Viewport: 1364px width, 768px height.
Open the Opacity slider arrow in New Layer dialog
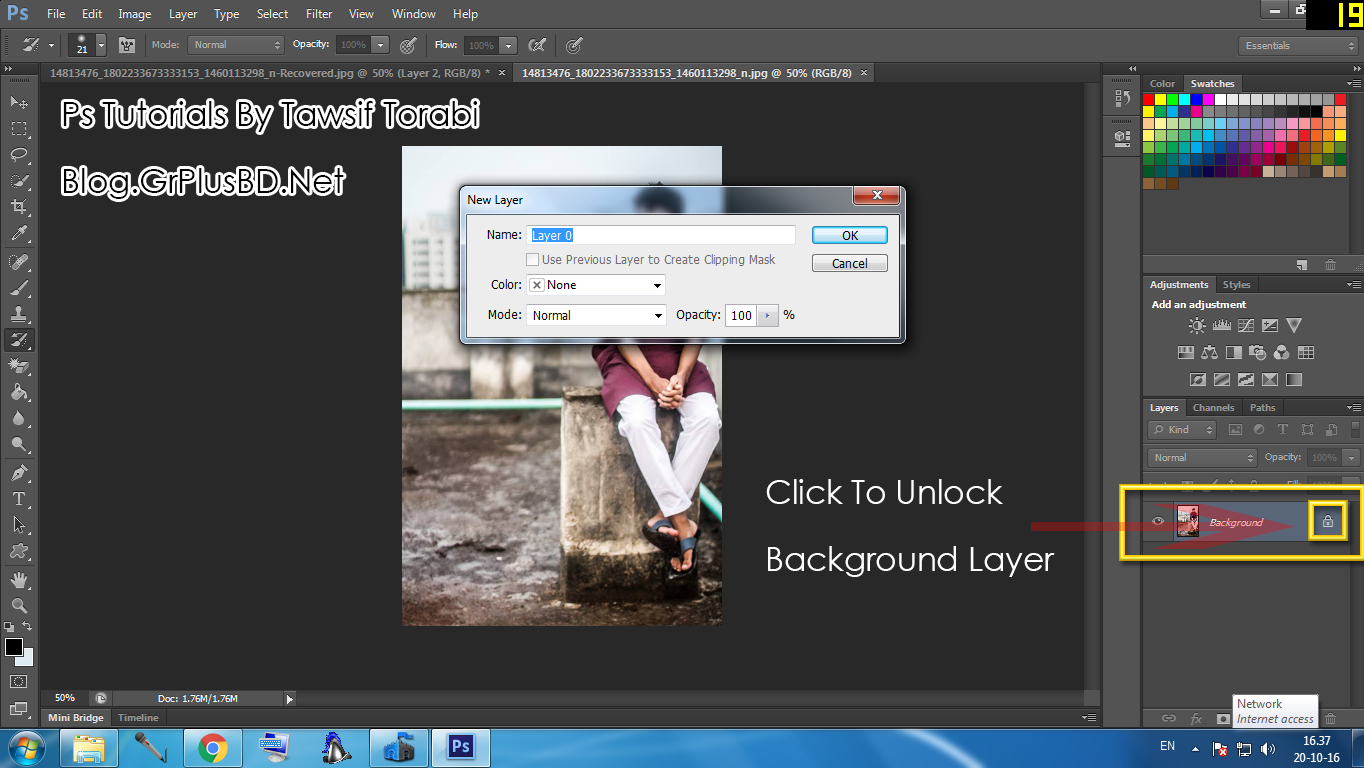(768, 315)
